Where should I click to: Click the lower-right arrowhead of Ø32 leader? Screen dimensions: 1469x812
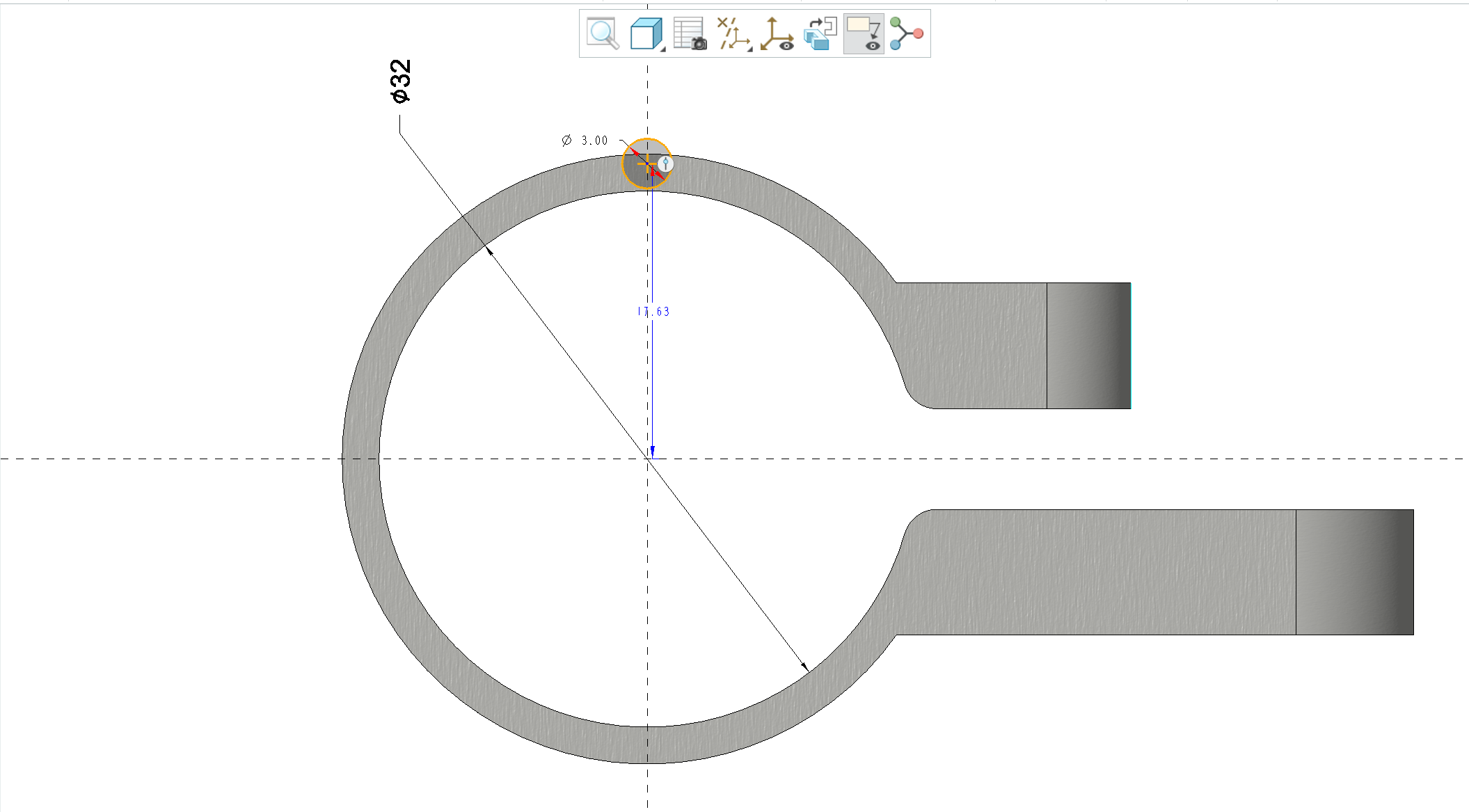click(x=805, y=667)
